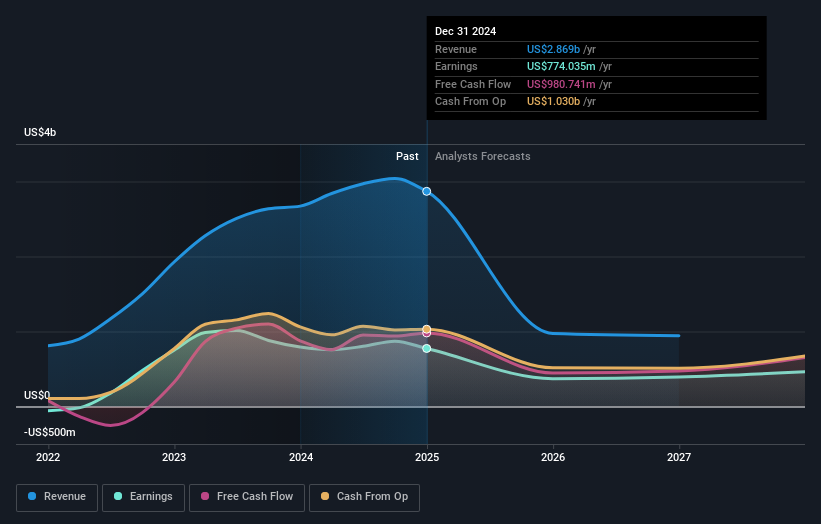Click the pink Free Cash Flow legend dot
Viewport: 821px width, 524px height.
[205, 496]
